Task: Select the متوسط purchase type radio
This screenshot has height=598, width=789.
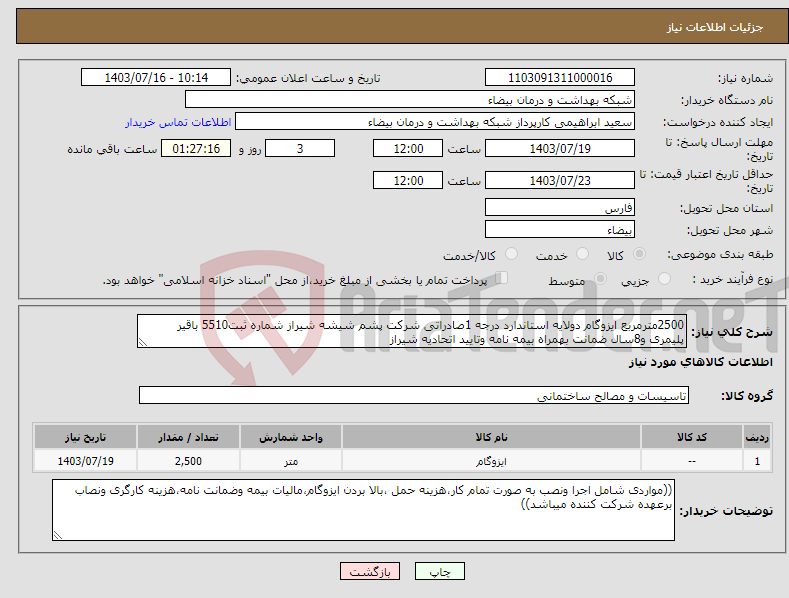Action: (x=600, y=278)
